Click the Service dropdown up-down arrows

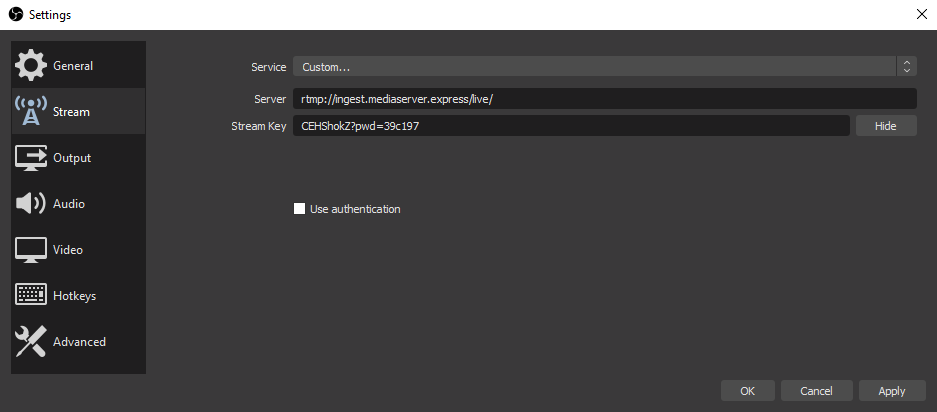(x=907, y=66)
